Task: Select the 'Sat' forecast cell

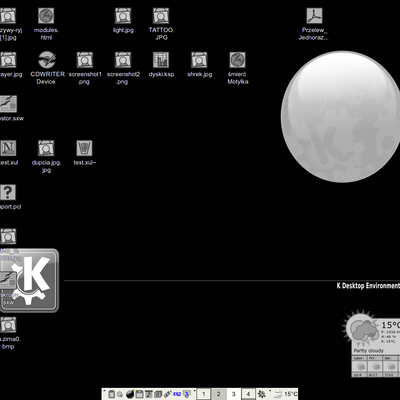Action: [x=391, y=366]
